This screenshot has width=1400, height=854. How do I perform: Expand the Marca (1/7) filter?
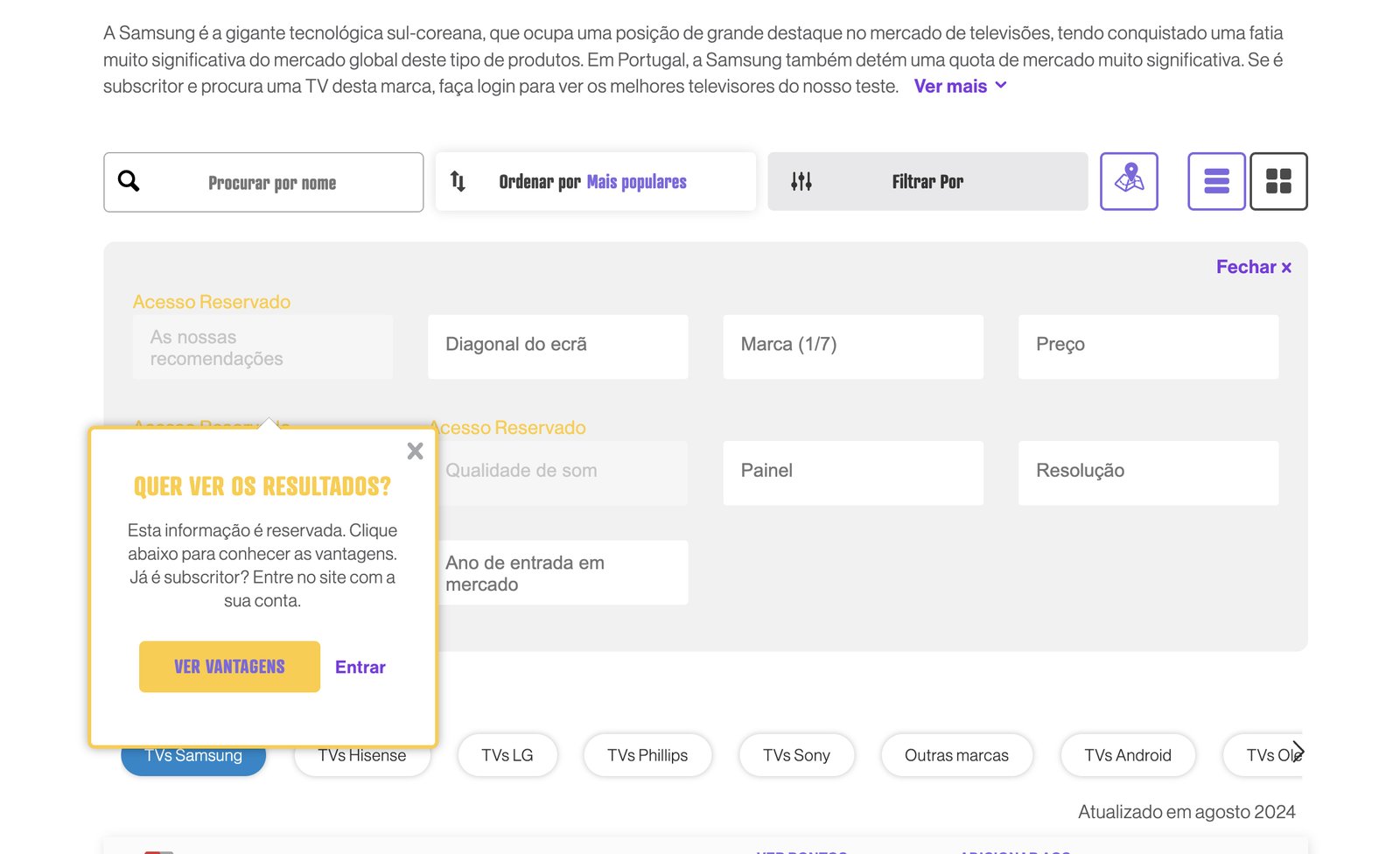[x=852, y=346]
